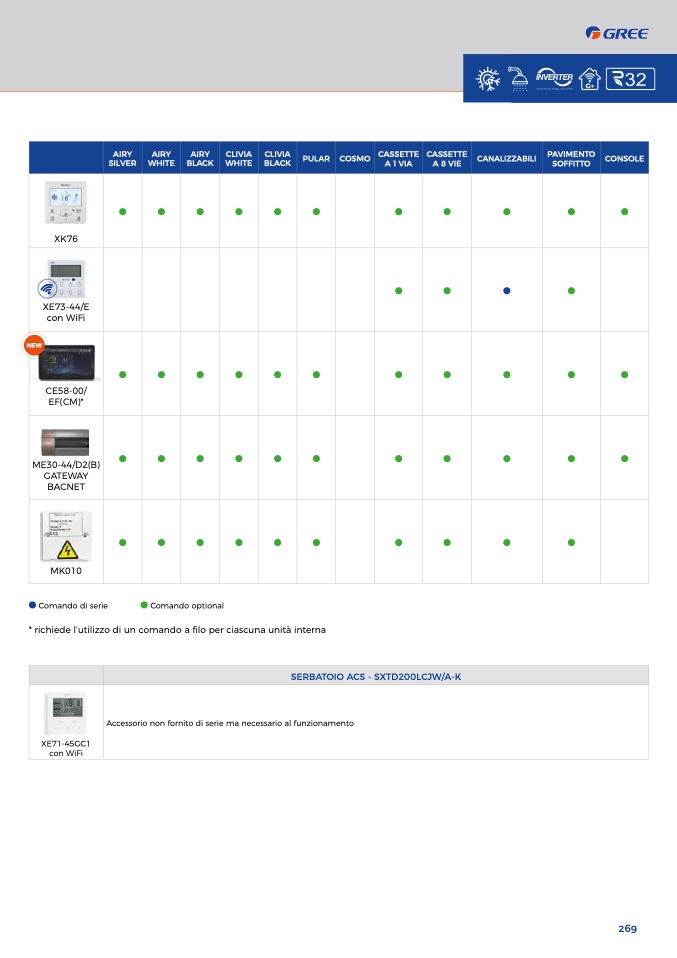
Task: Click the WiFi smart home icon
Action: pyautogui.click(x=589, y=79)
